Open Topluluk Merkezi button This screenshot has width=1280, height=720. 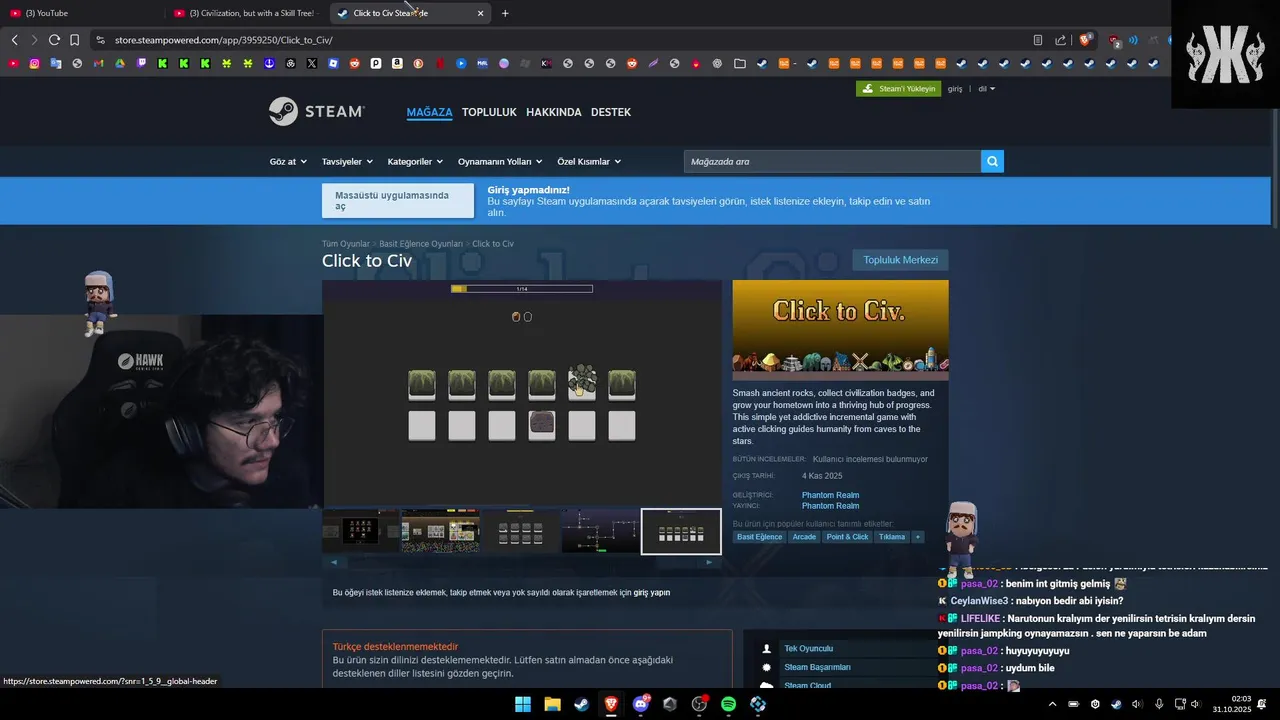click(x=900, y=260)
